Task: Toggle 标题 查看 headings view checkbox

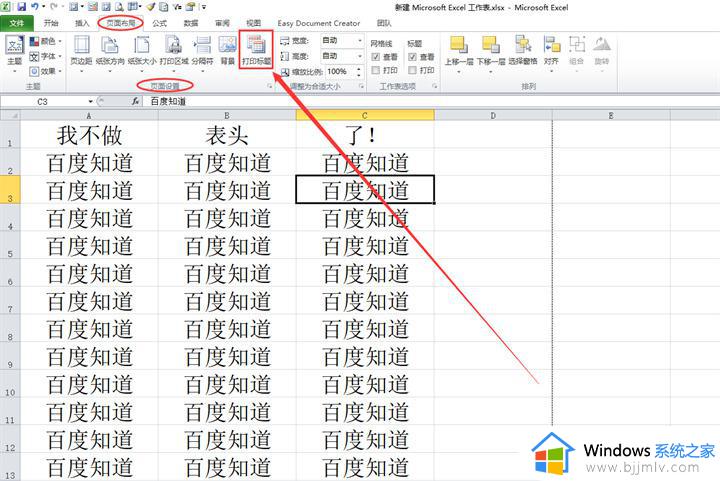Action: pos(412,57)
